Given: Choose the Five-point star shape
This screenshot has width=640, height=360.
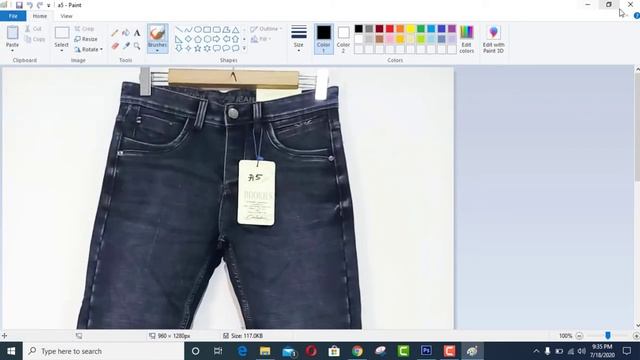Looking at the screenshot, I should click(198, 48).
